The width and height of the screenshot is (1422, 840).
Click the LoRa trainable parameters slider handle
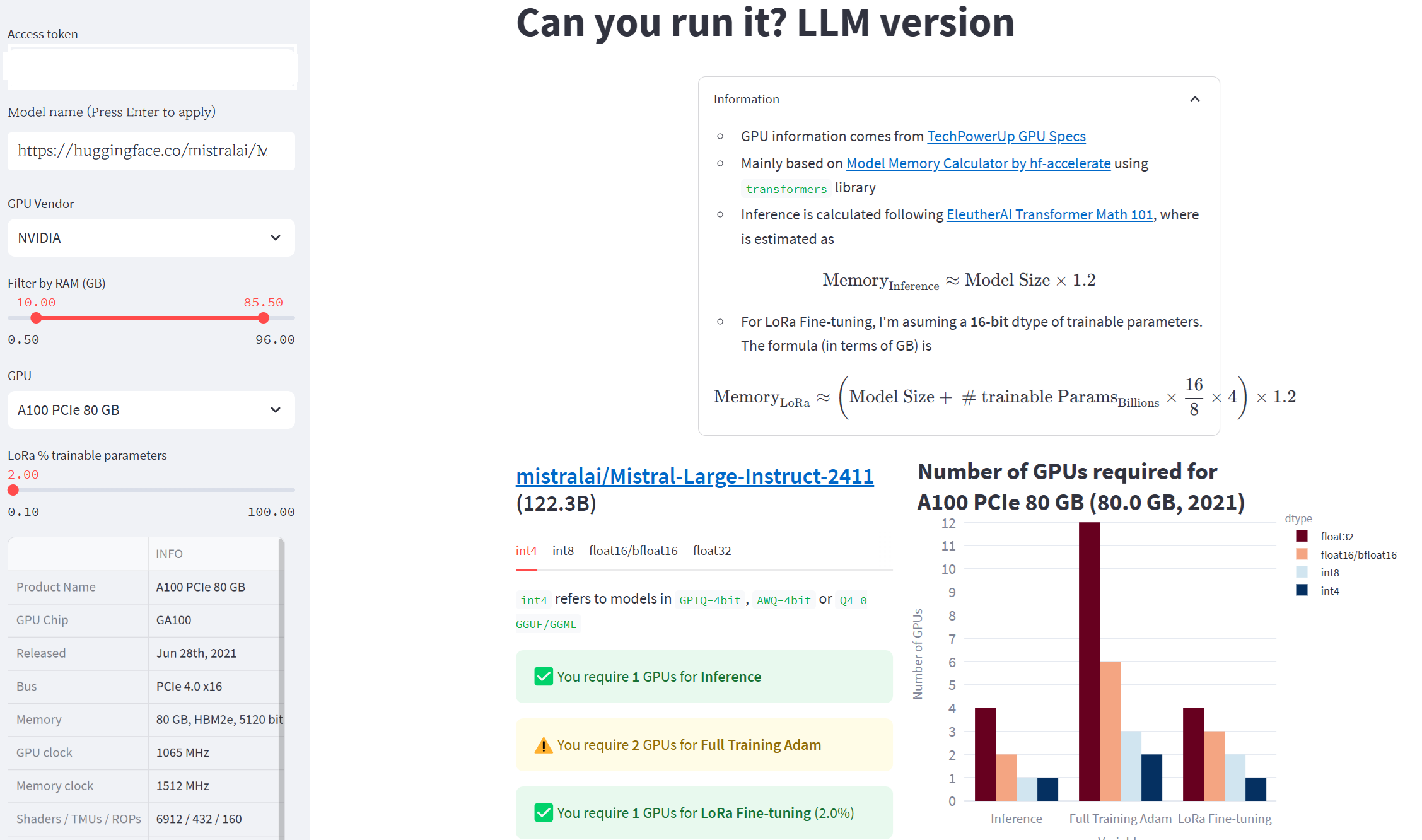[x=13, y=490]
